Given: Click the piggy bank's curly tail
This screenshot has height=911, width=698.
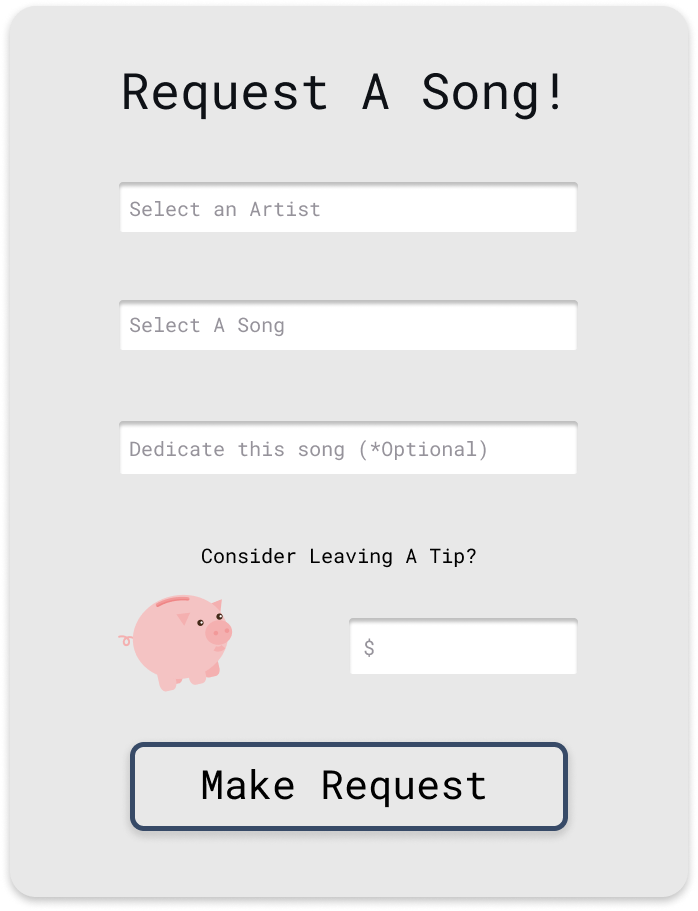Looking at the screenshot, I should (124, 639).
